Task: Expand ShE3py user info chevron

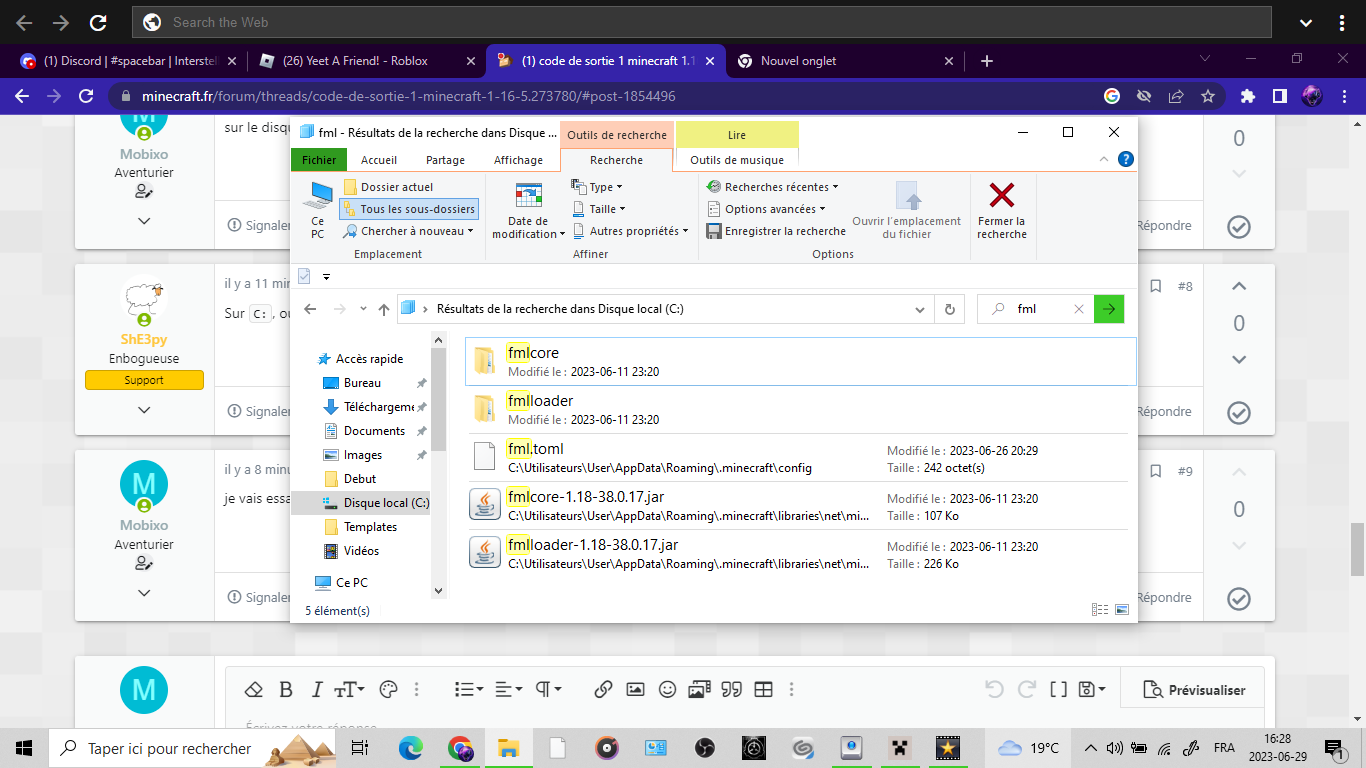Action: tap(144, 410)
